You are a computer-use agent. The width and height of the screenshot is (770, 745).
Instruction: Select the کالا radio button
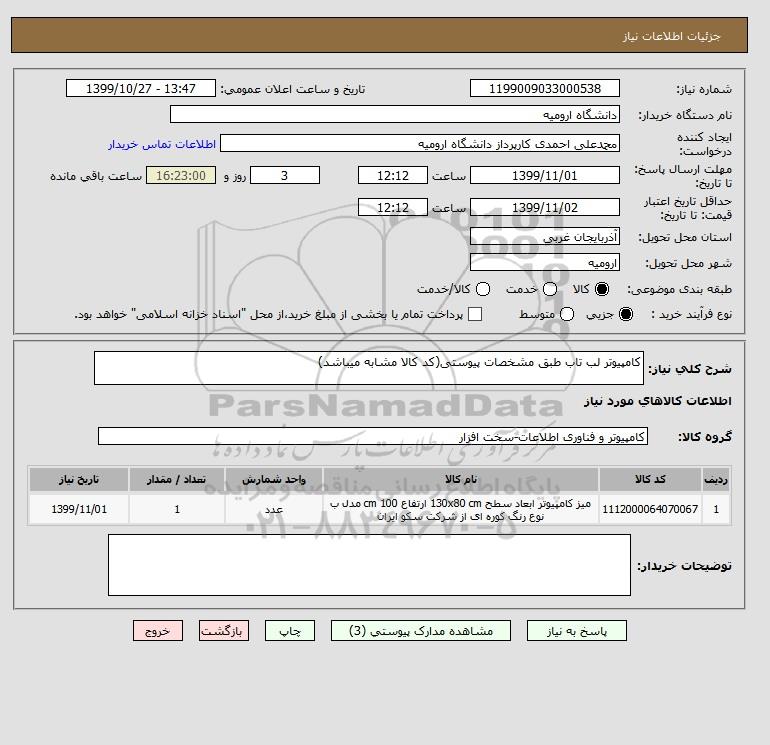click(602, 289)
